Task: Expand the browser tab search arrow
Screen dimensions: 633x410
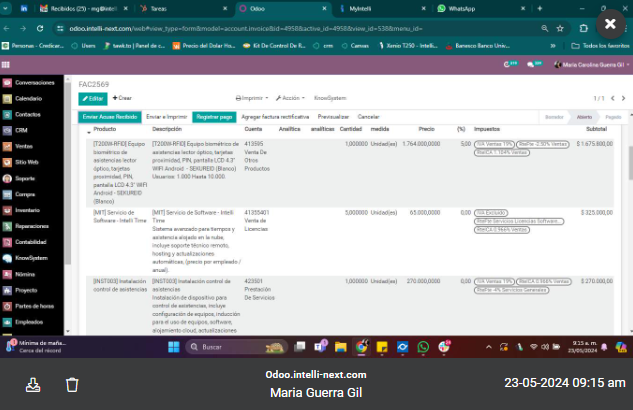Action: click(x=6, y=8)
